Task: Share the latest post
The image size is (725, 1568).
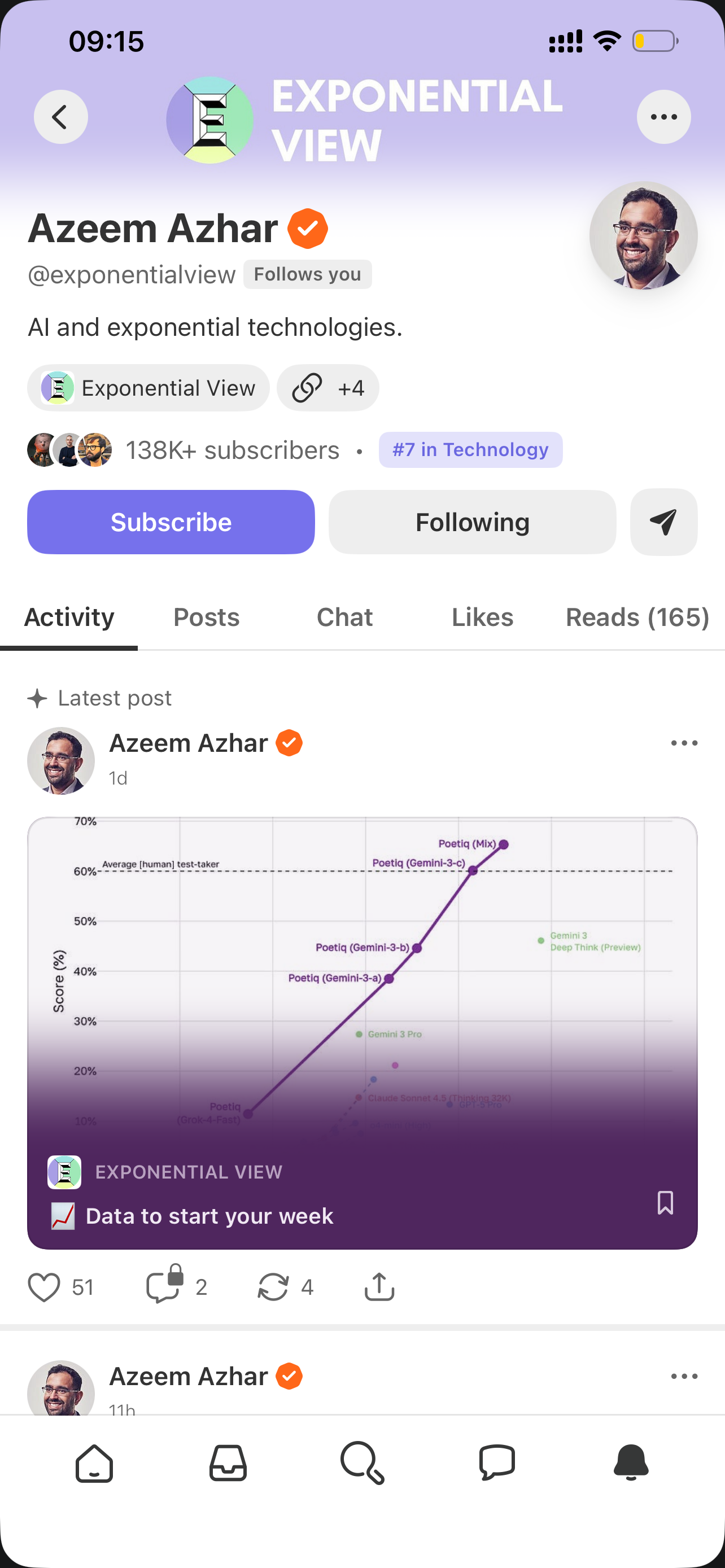Action: (x=379, y=1287)
